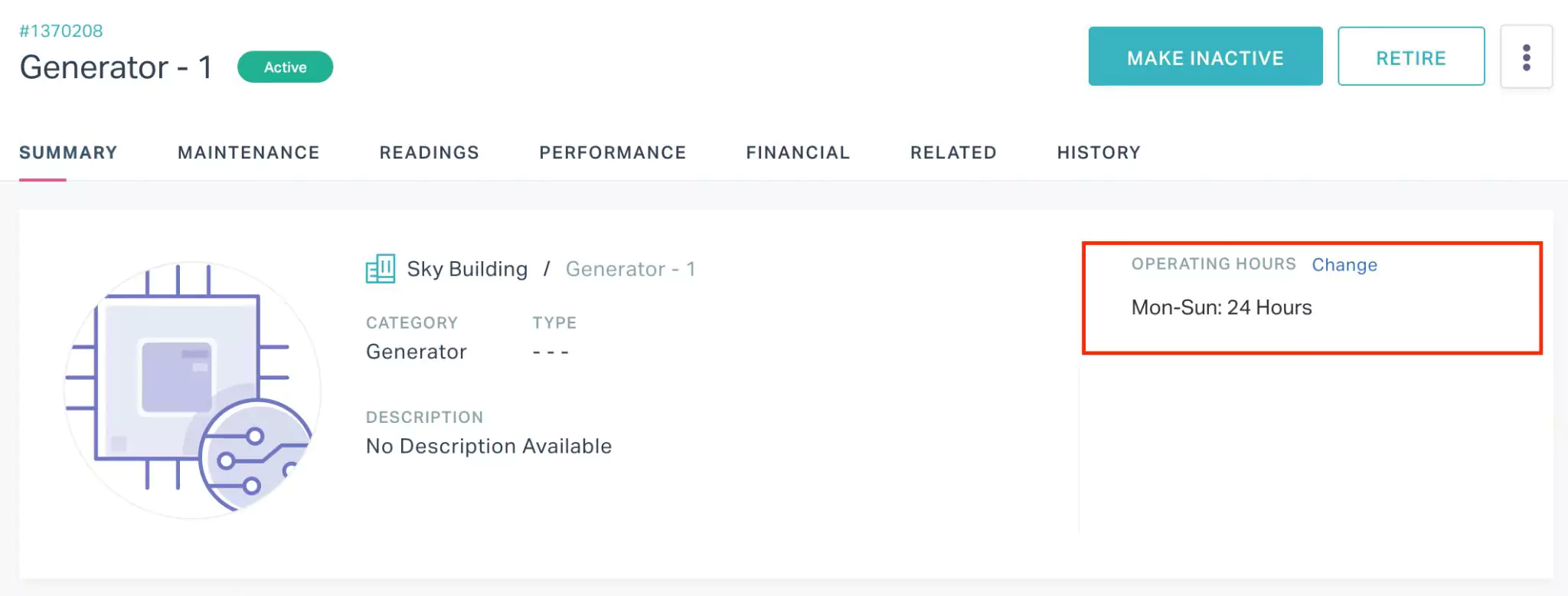Click the Generator - 1 breadcrumb
Image resolution: width=1568 pixels, height=596 pixels.
(630, 269)
